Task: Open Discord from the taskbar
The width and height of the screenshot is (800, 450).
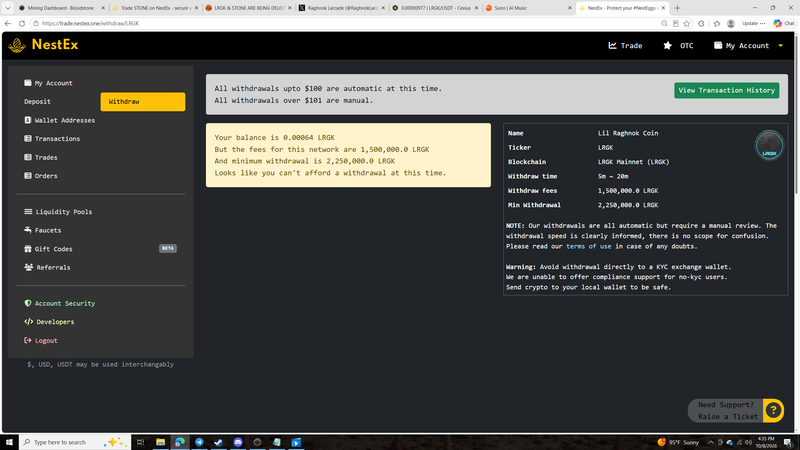Action: click(238, 442)
